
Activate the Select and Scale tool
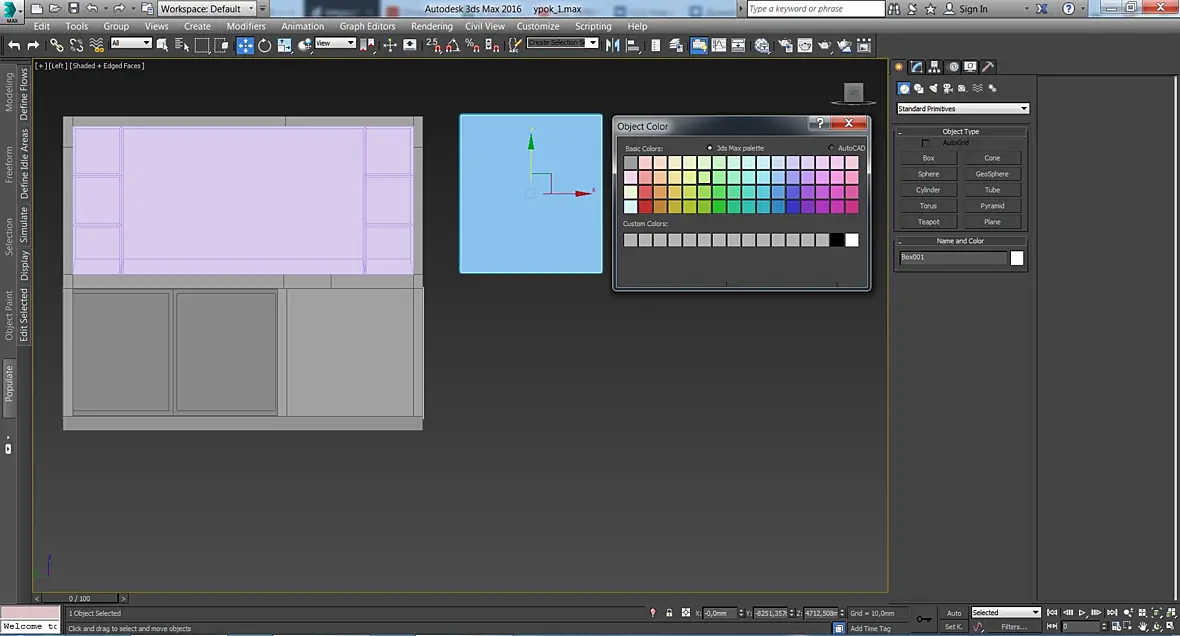click(284, 45)
